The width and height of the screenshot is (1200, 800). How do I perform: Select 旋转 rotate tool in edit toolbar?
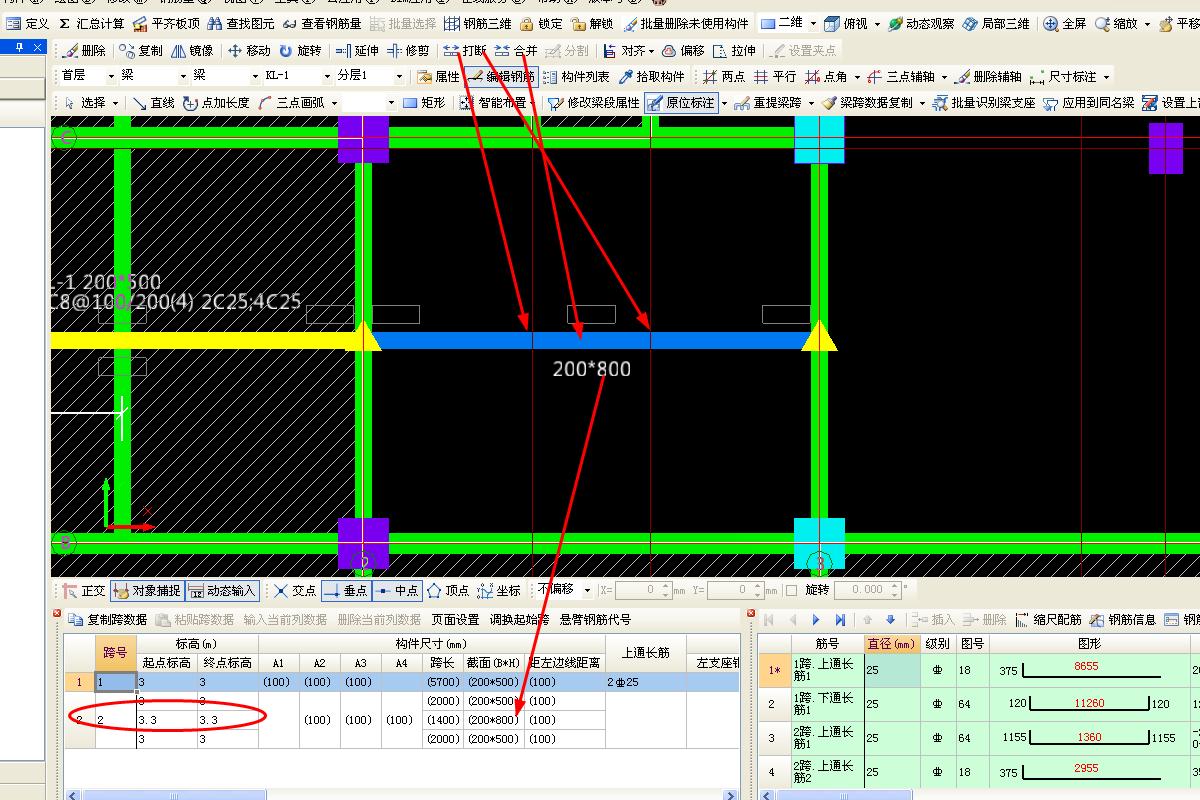300,50
